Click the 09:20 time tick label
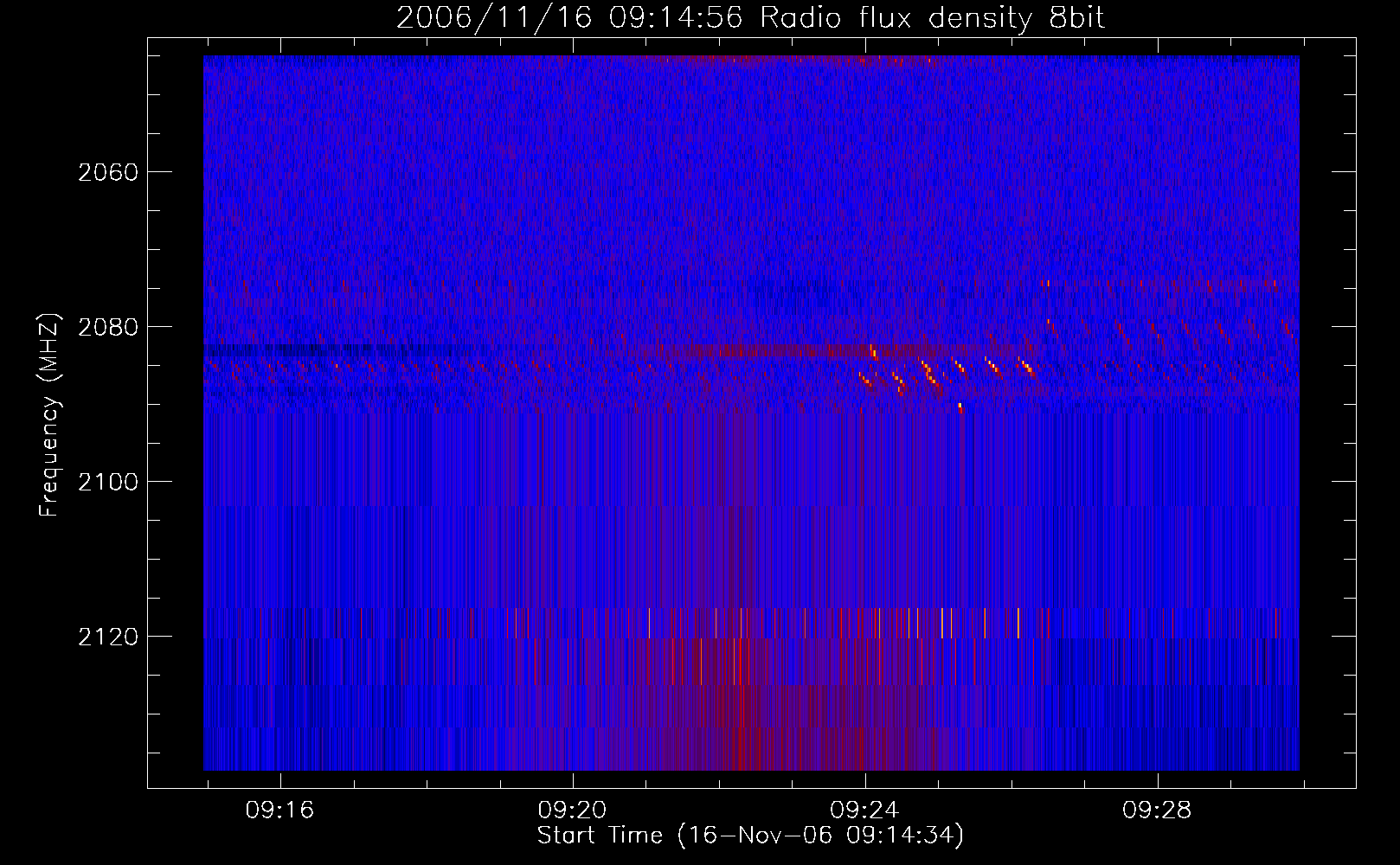The height and width of the screenshot is (865, 1400). click(572, 811)
